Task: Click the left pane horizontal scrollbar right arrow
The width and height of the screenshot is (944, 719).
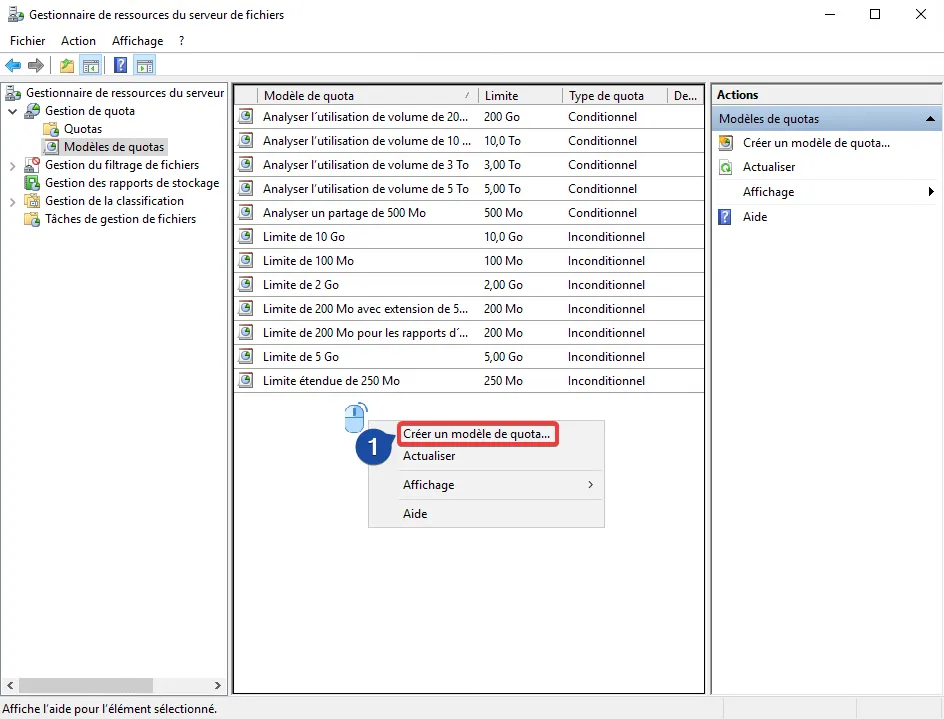Action: pyautogui.click(x=219, y=686)
